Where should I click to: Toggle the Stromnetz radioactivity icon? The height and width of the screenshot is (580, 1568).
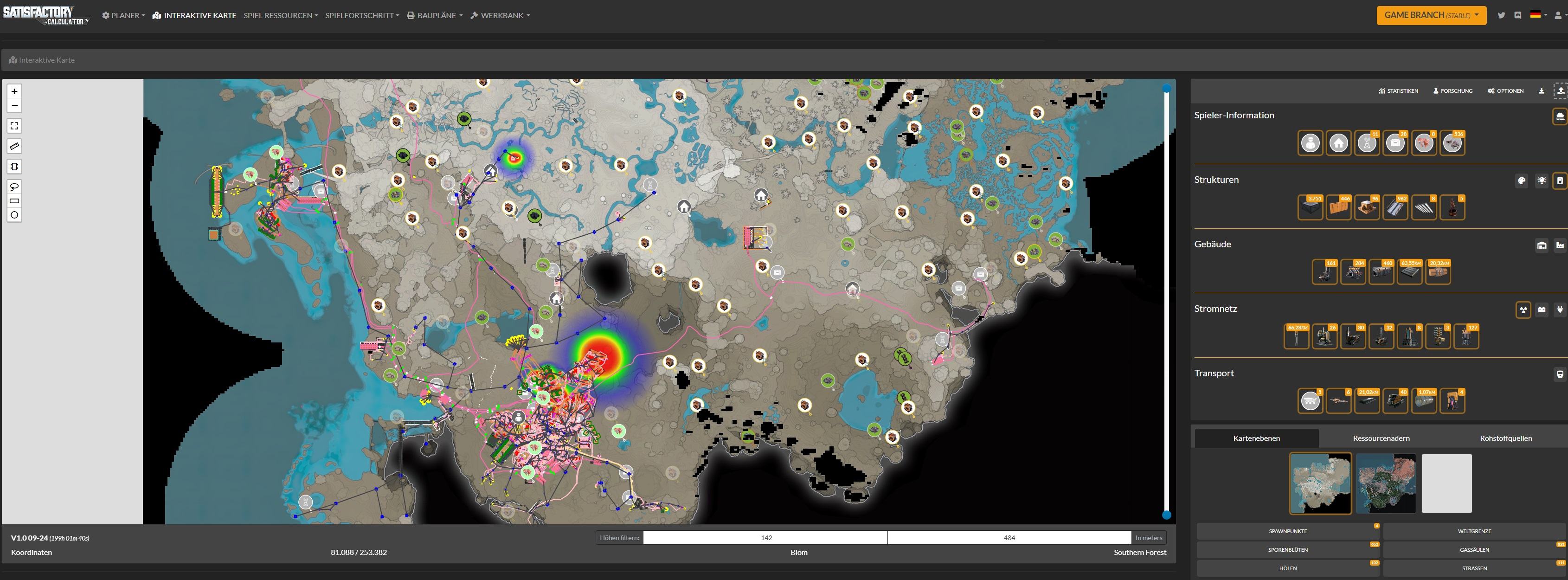(1523, 310)
